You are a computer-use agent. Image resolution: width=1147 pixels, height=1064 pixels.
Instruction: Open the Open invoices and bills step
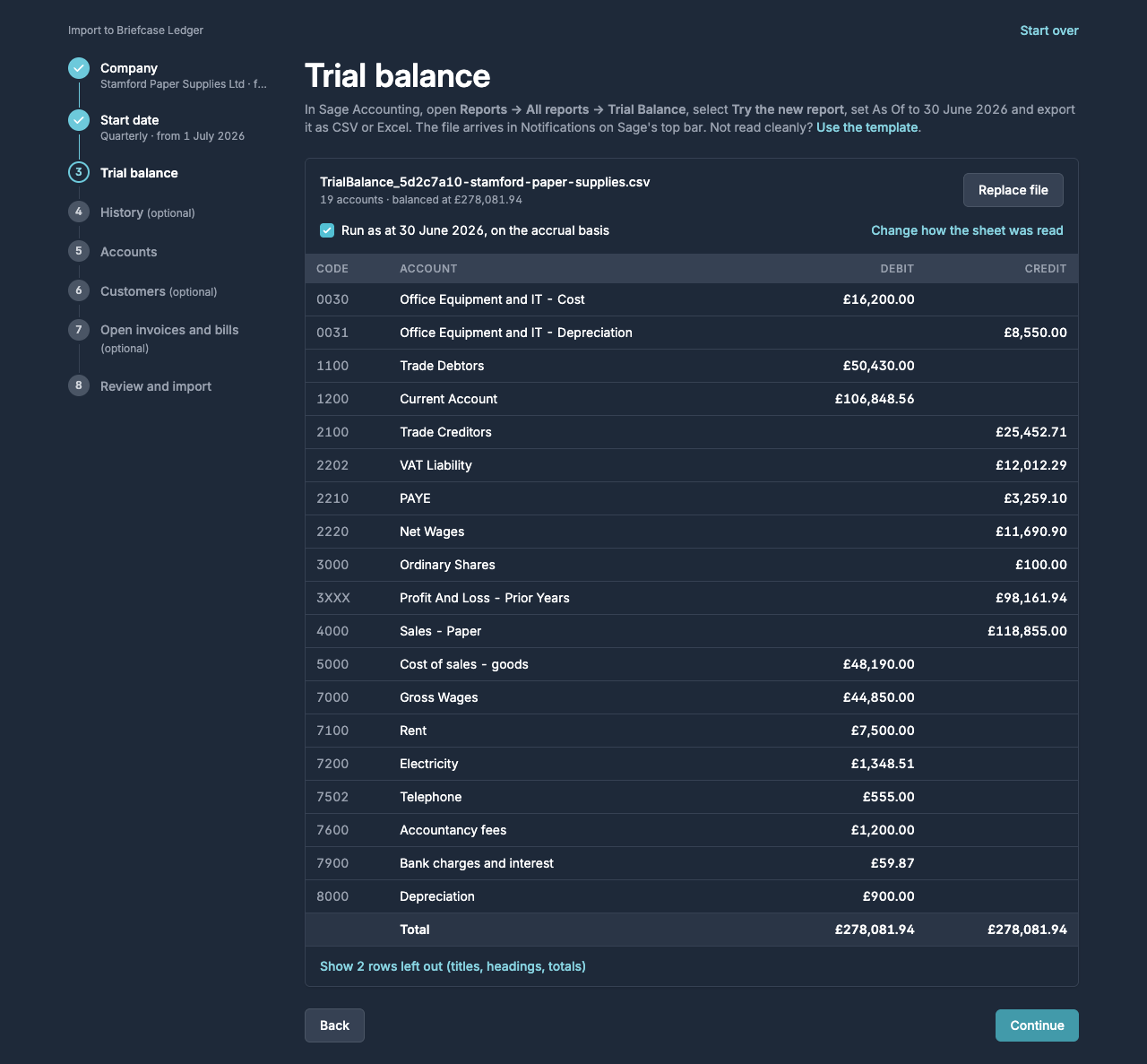click(x=169, y=338)
